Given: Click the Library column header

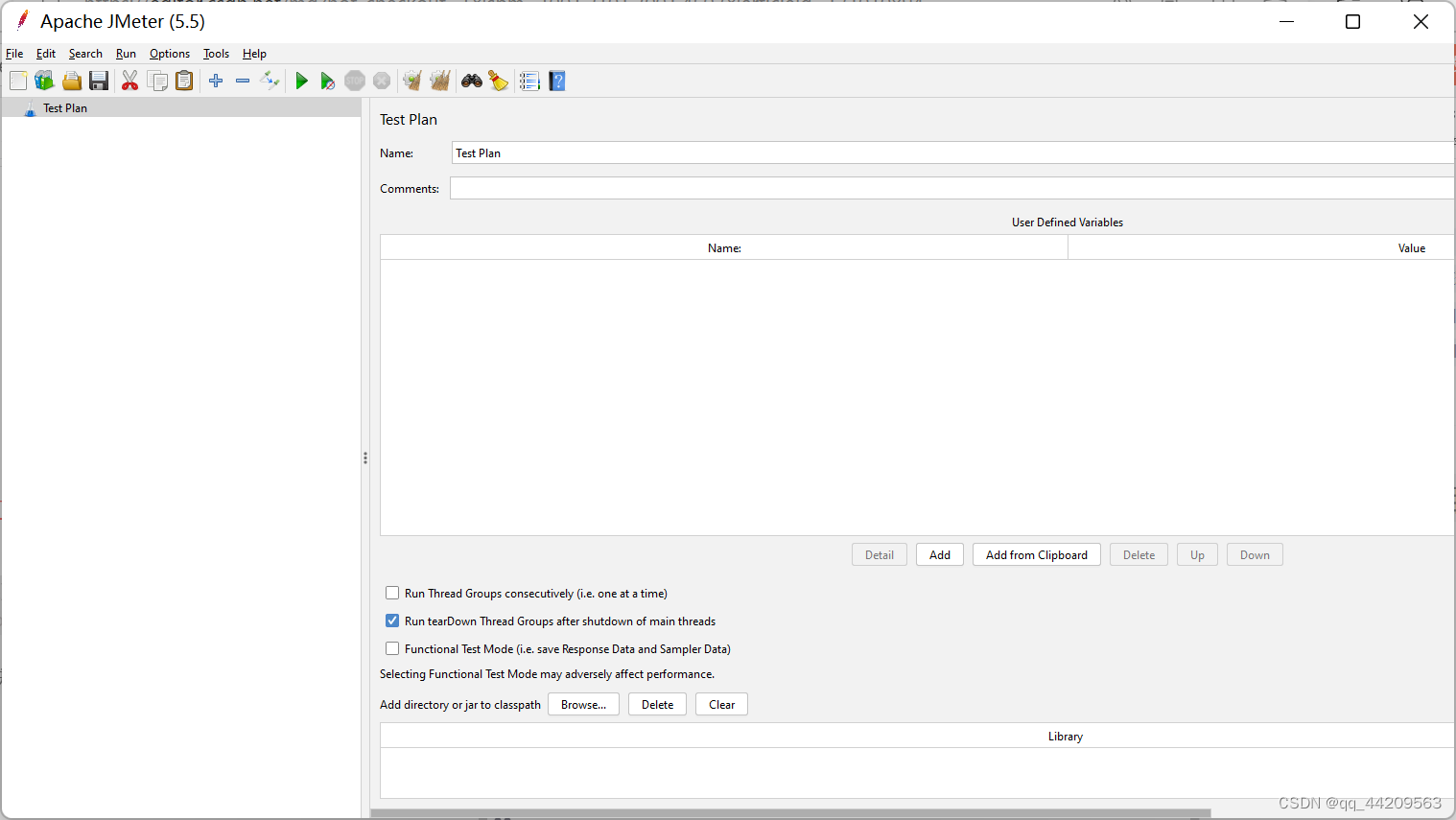Looking at the screenshot, I should 918,737.
